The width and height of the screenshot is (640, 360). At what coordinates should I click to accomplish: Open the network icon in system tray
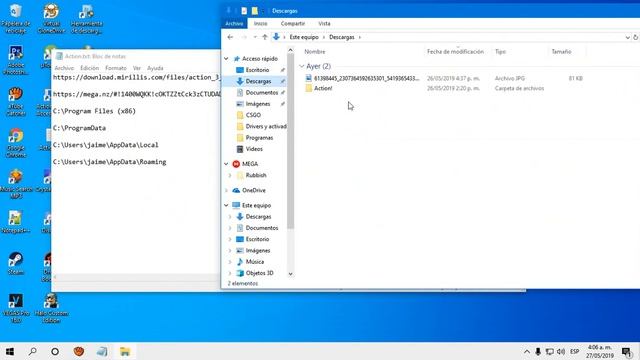550,351
